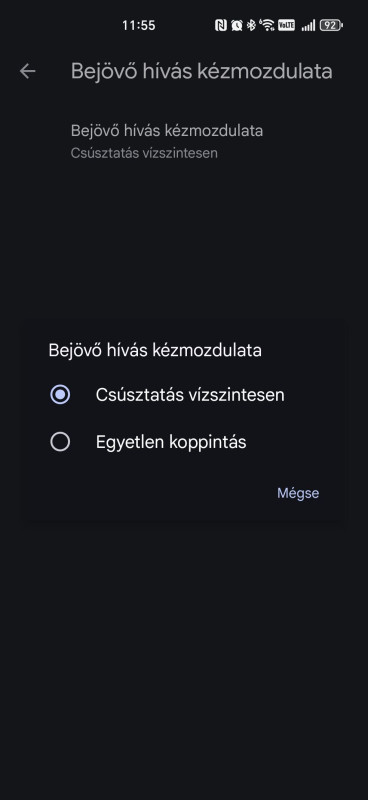Tap the dialog heading Bejövő hívás kézmozdulata
Viewport: 368px width, 800px height.
click(155, 351)
